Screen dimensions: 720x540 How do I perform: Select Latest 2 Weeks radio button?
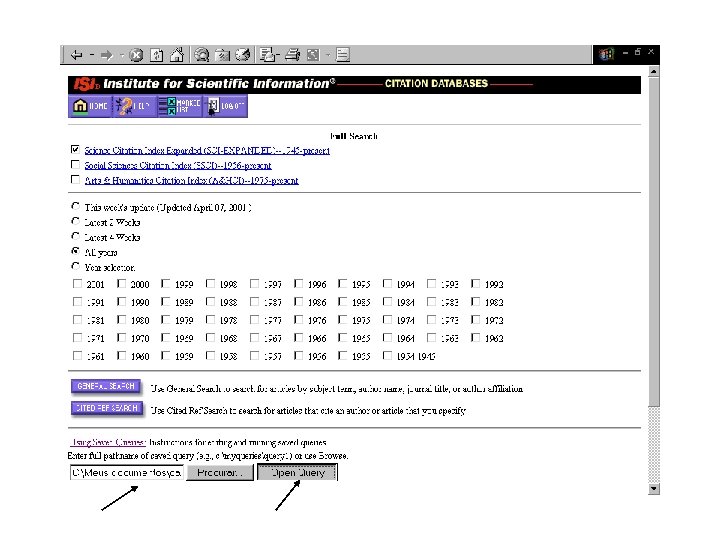pos(75,221)
